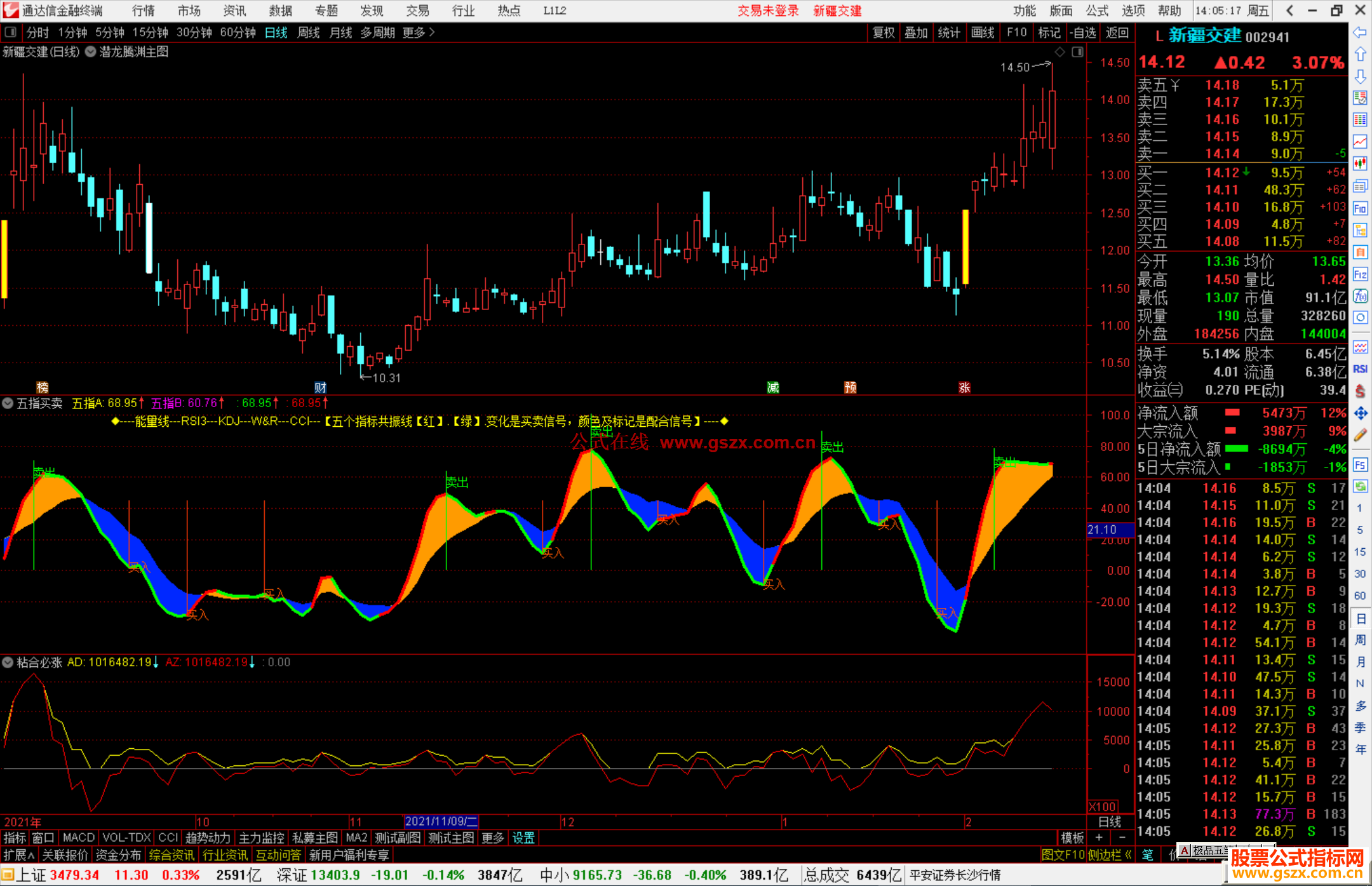Viewport: 1372px width, 886px height.
Task: Switch to 60 minute period in sidebar
Action: tap(1360, 596)
